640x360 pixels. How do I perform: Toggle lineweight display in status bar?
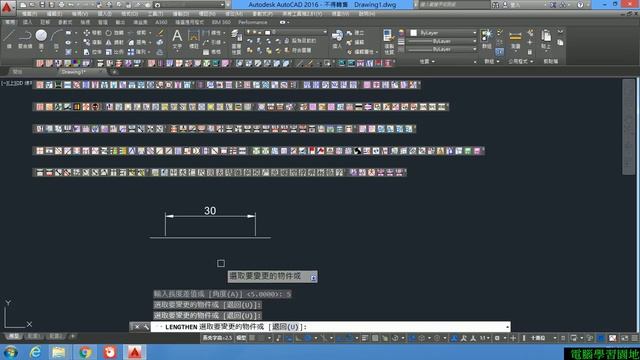(365, 338)
